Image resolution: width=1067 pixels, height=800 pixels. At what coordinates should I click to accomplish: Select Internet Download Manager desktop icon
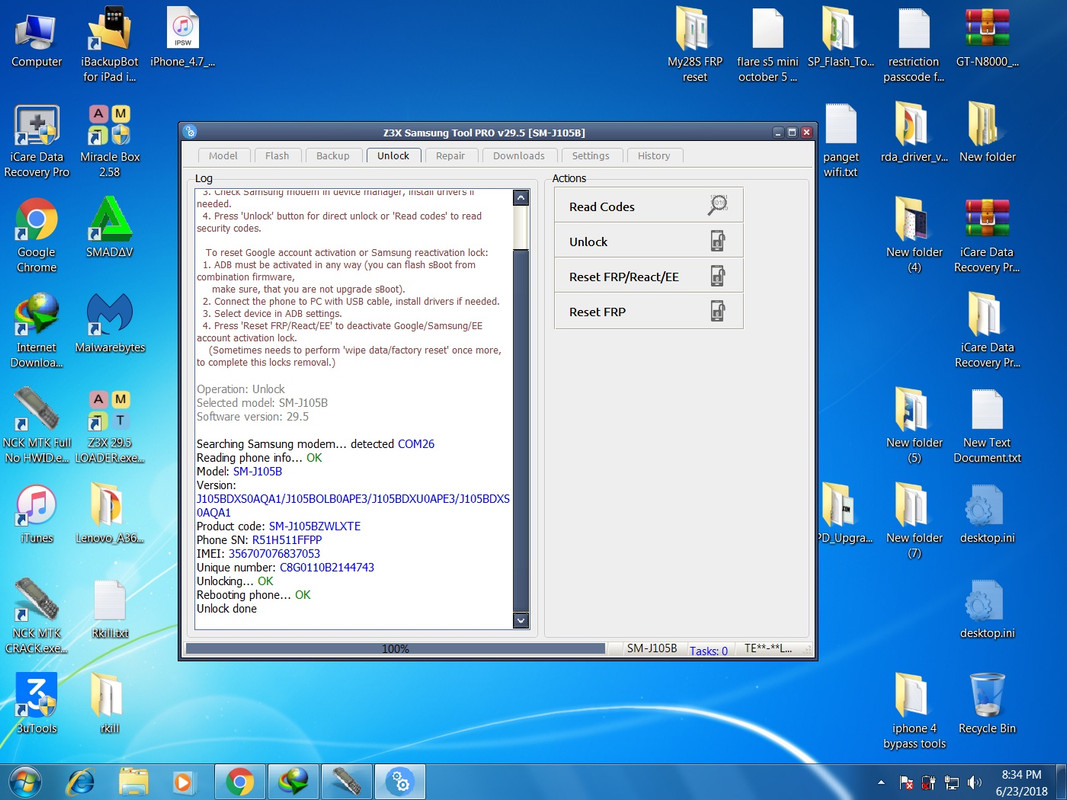coord(37,331)
